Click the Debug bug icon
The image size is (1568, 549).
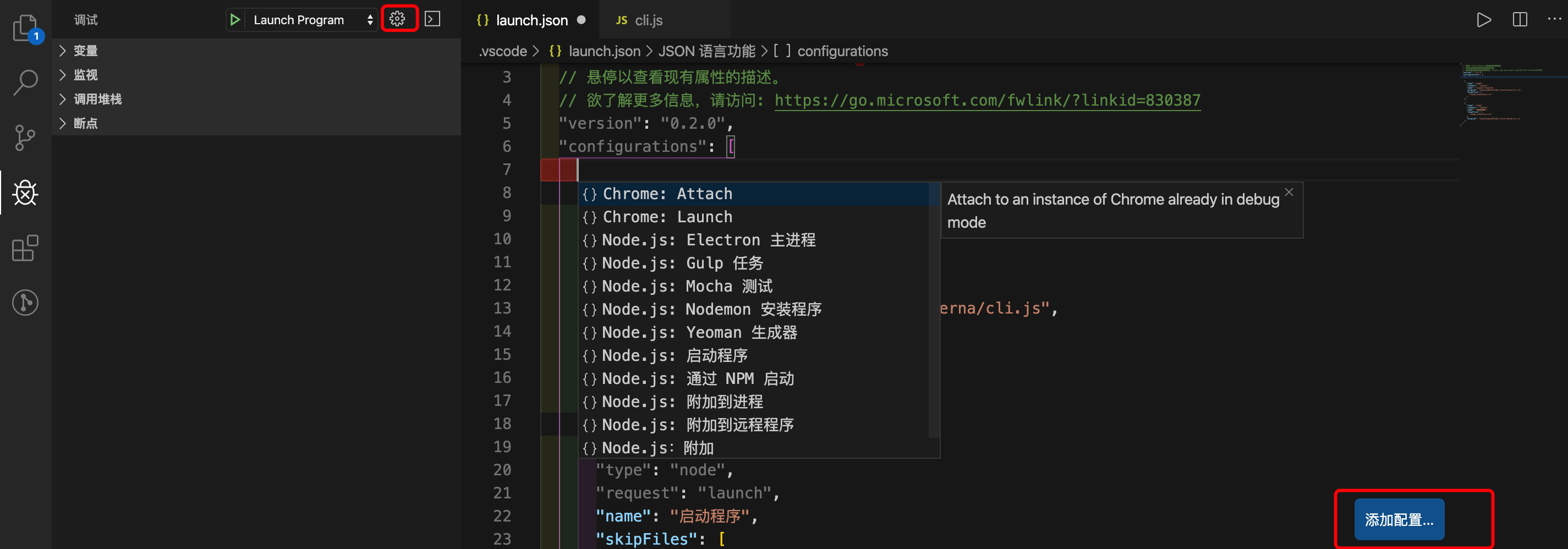click(x=25, y=193)
